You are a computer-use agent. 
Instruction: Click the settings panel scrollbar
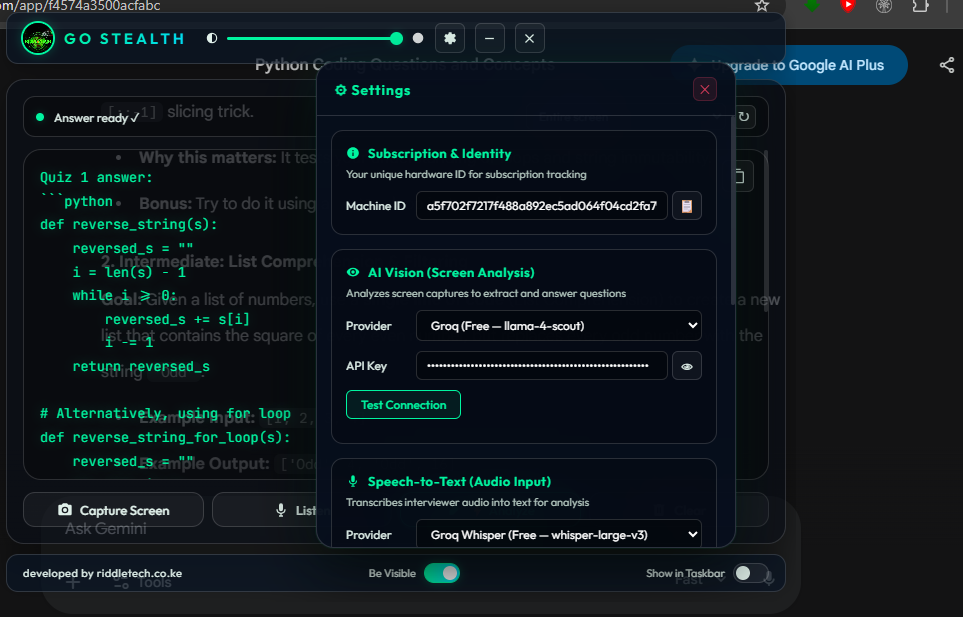click(733, 209)
